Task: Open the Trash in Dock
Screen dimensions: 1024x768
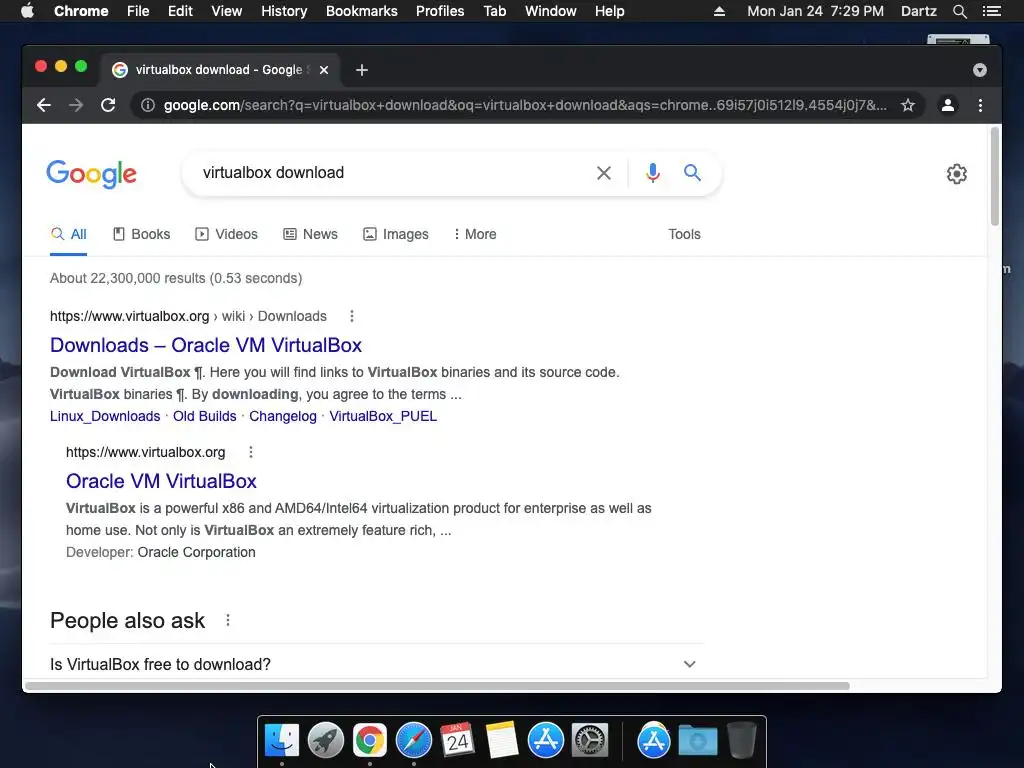Action: (742, 741)
